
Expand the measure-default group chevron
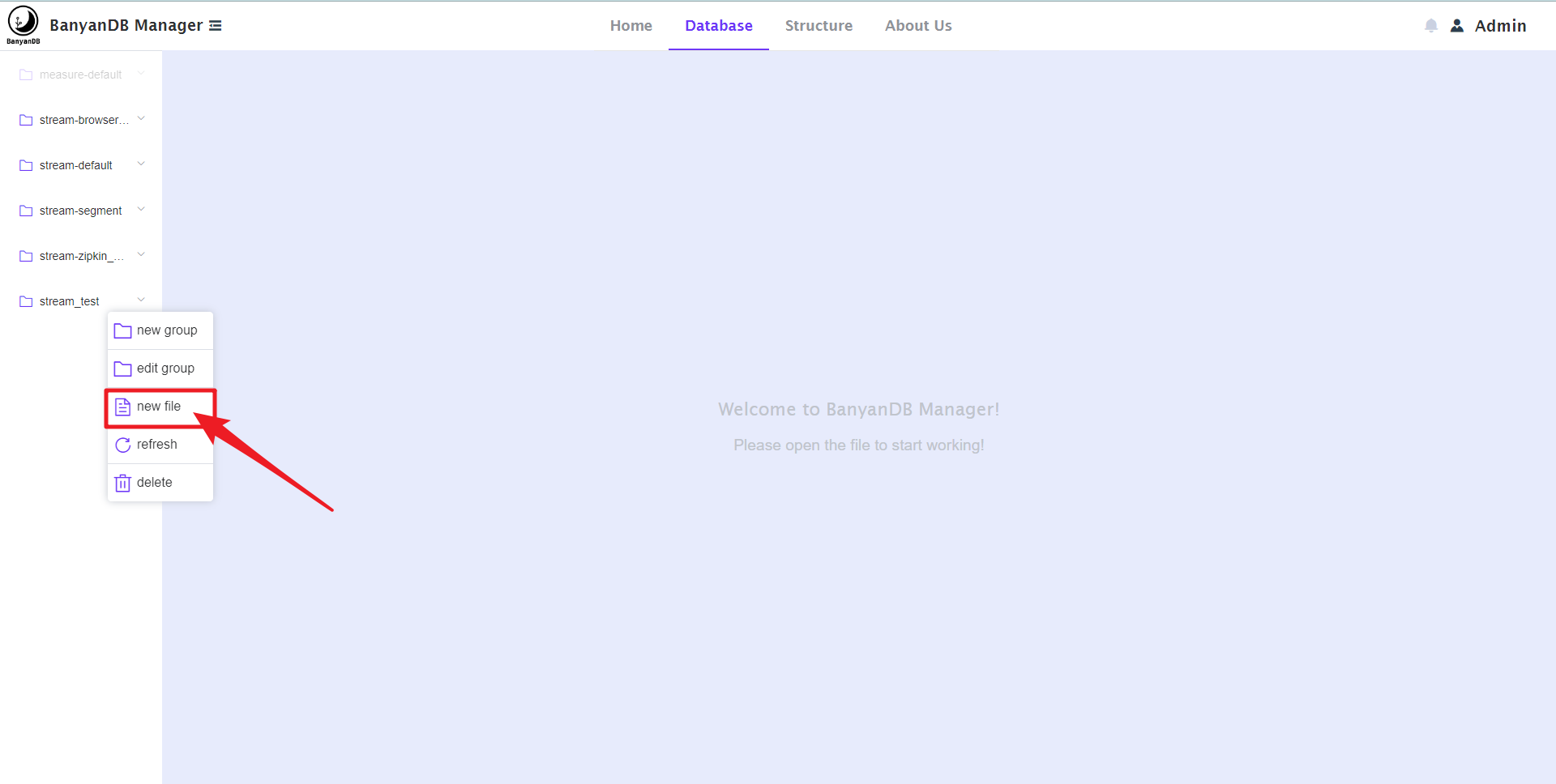click(141, 74)
